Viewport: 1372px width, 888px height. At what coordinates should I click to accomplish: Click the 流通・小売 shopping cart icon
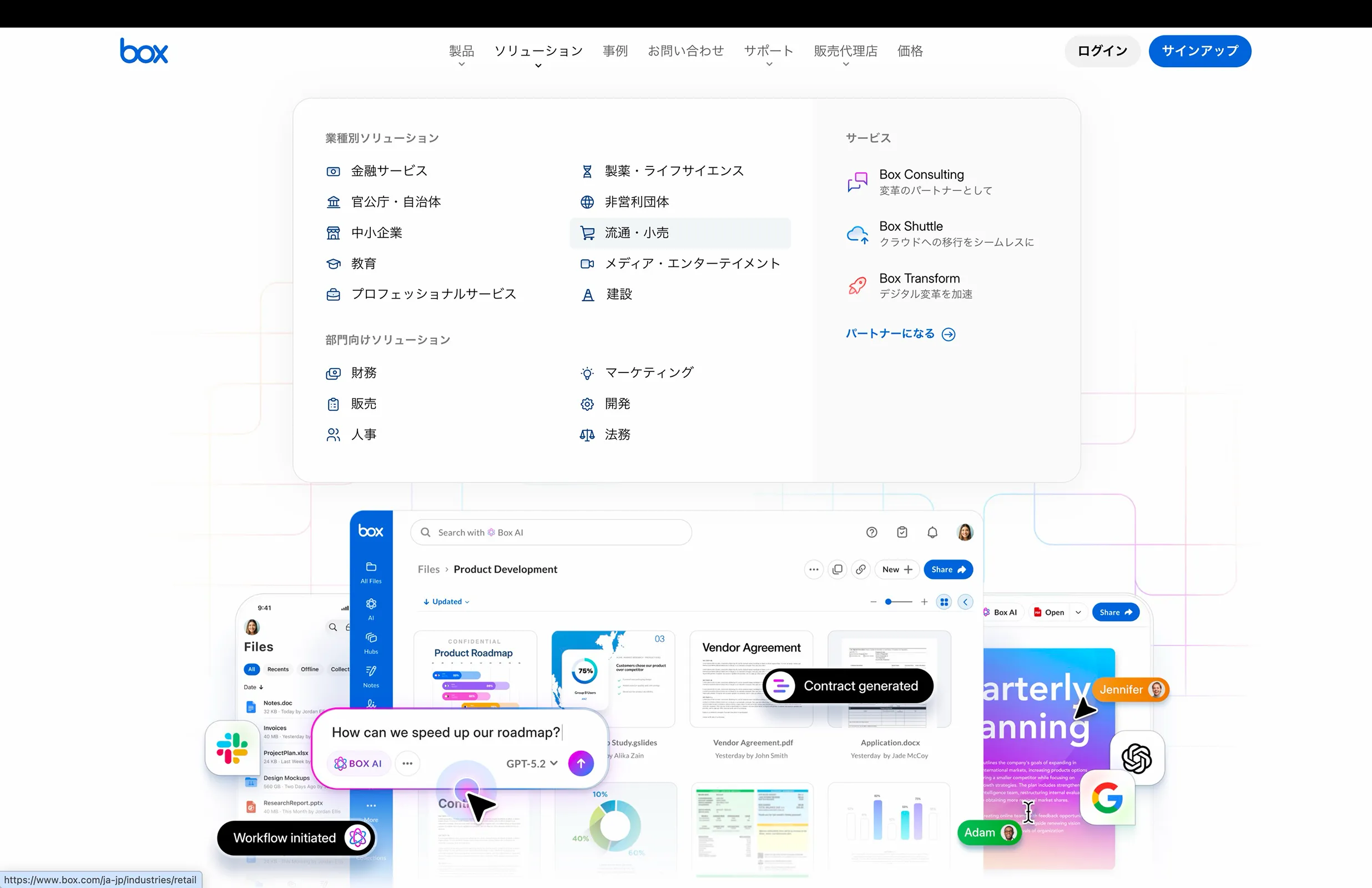pos(587,233)
